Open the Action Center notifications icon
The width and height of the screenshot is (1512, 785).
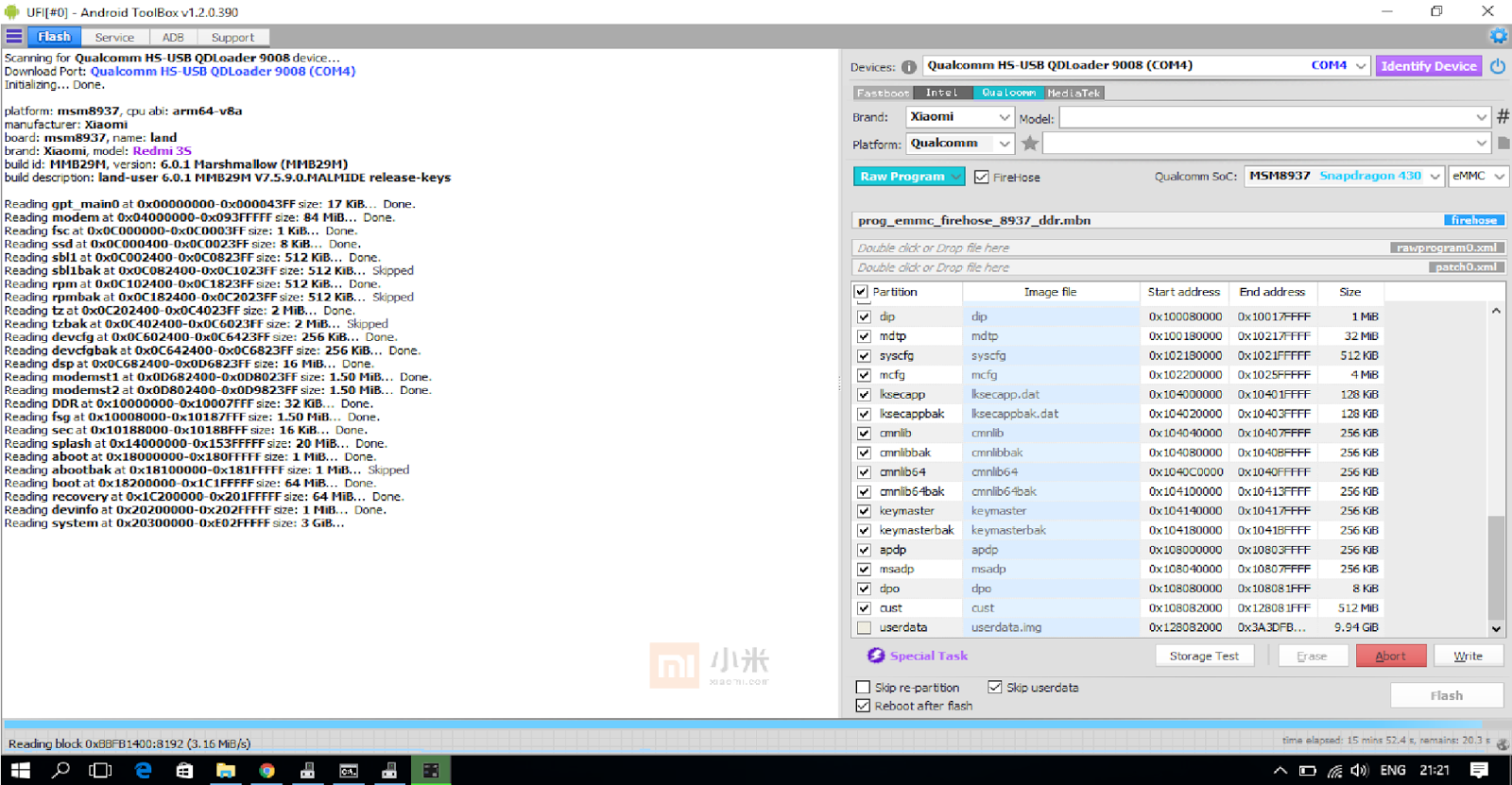pos(1480,771)
